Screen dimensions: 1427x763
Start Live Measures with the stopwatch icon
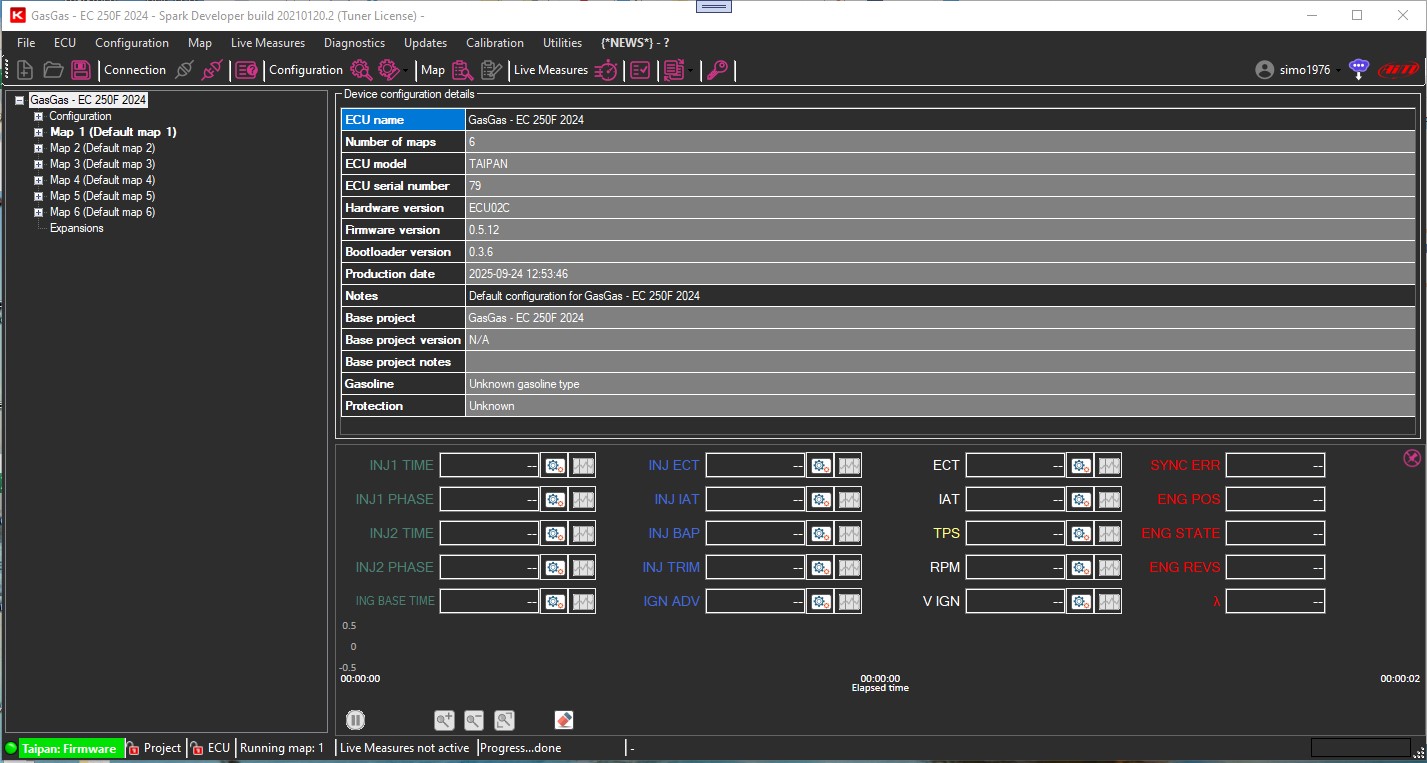[606, 70]
